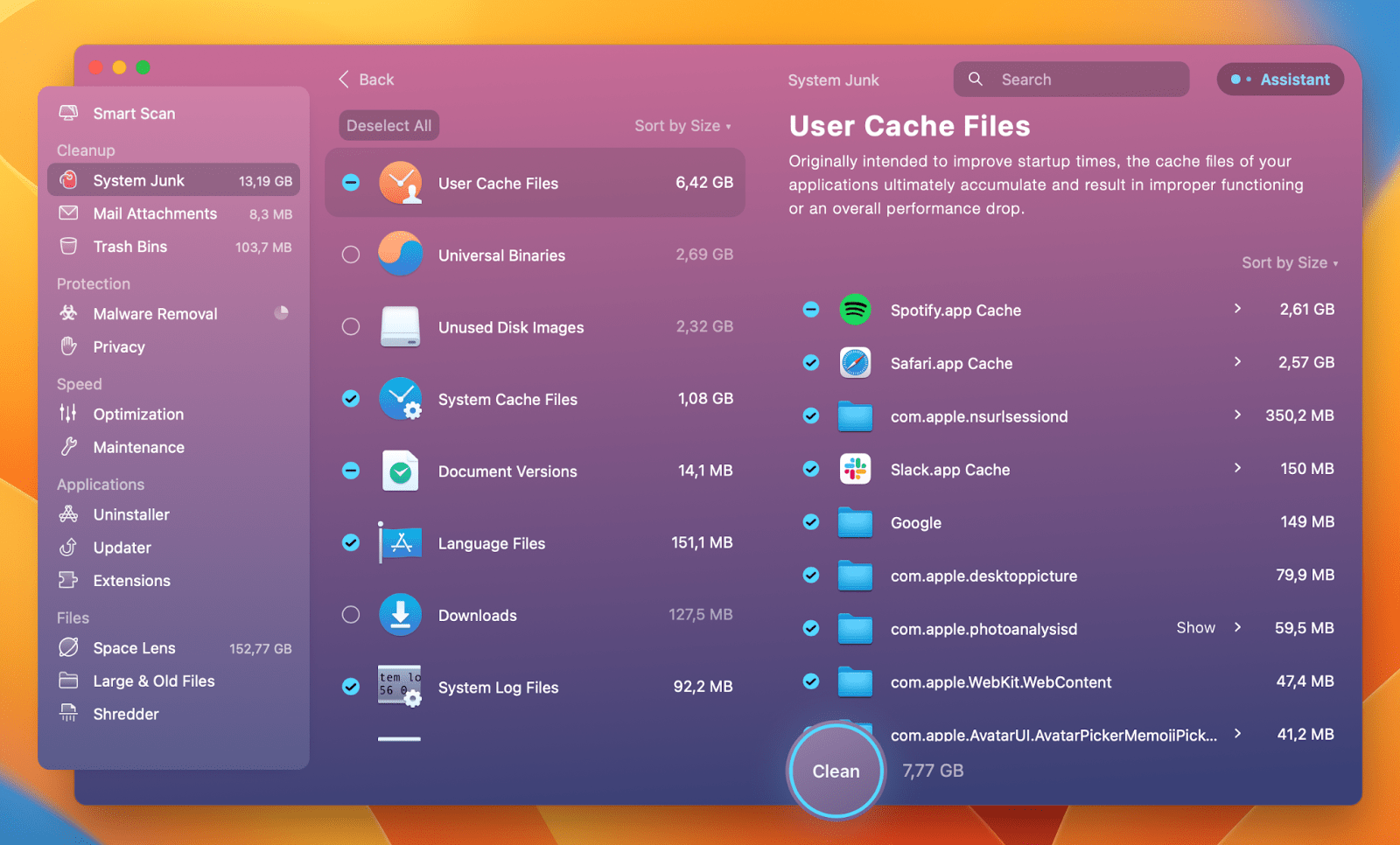Check the Downloads checkbox
The height and width of the screenshot is (845, 1400).
click(x=351, y=615)
